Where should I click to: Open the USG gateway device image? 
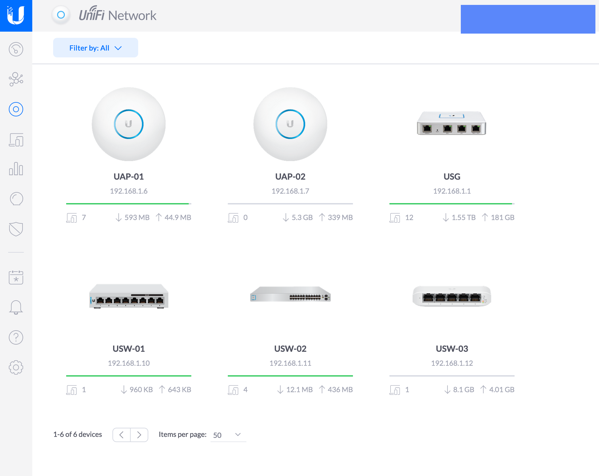click(452, 123)
